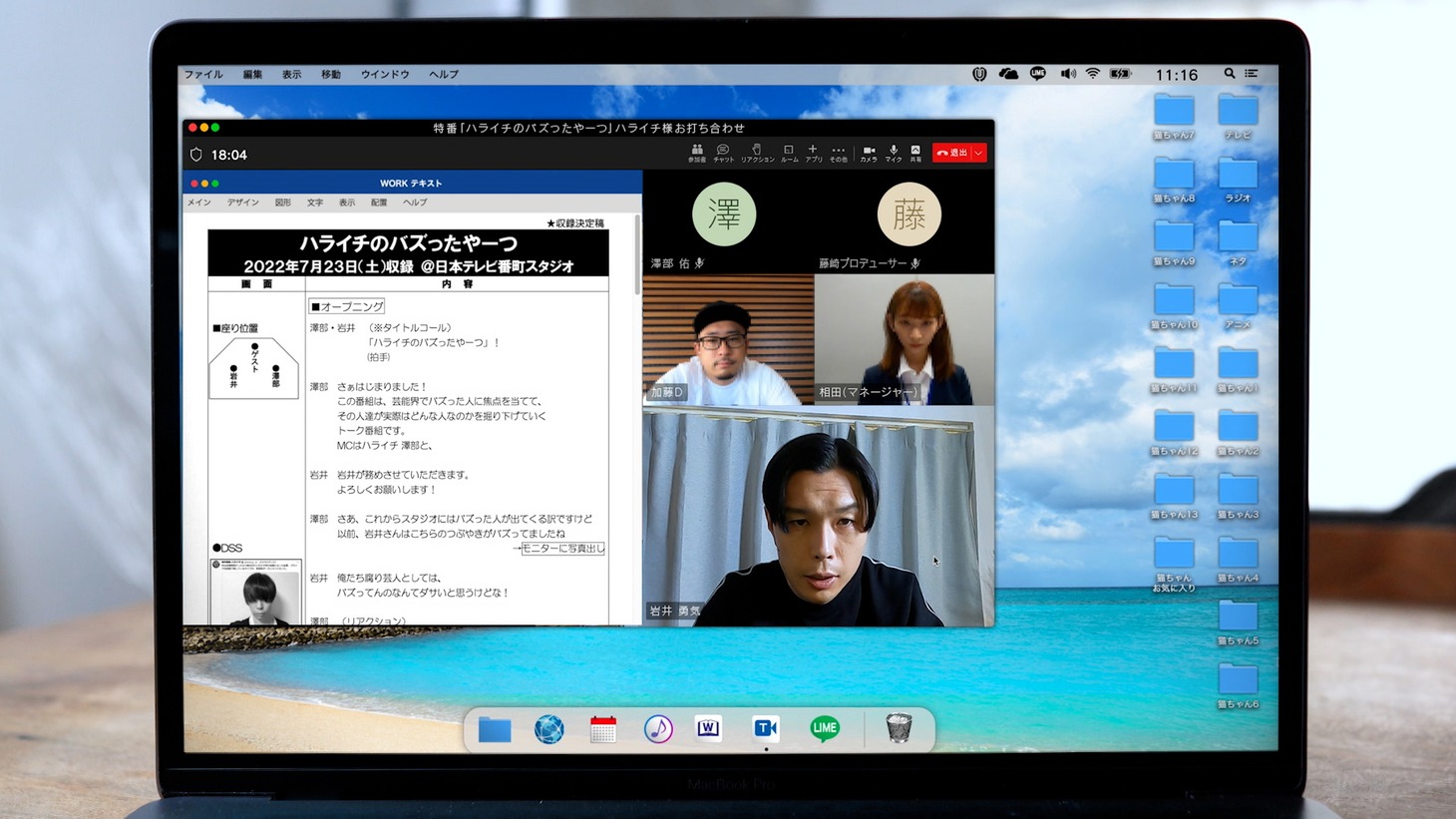The width and height of the screenshot is (1456, 819).
Task: Click the 共有 share screen icon
Action: point(915,152)
